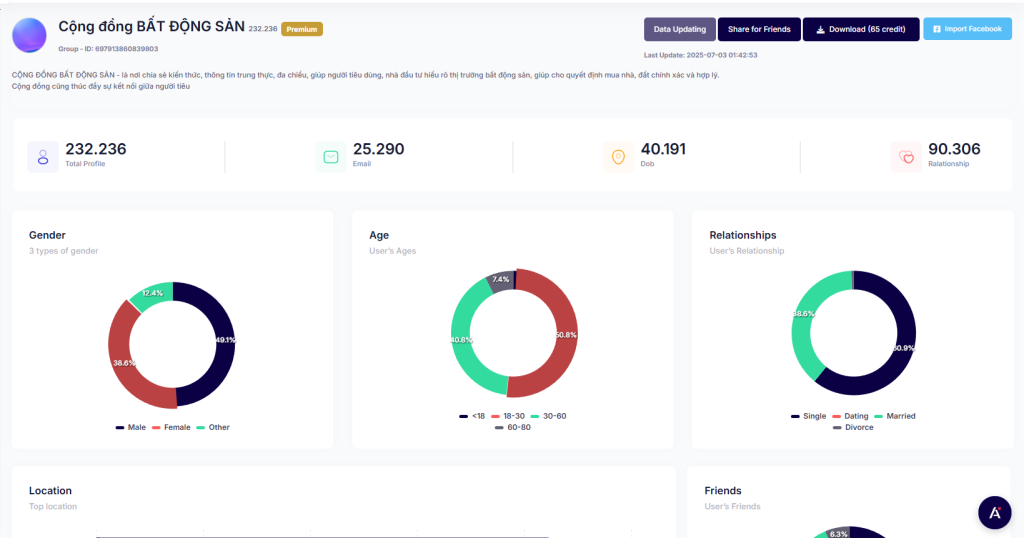Click the Premium badge
Screen dimensions: 1024x538
click(302, 29)
